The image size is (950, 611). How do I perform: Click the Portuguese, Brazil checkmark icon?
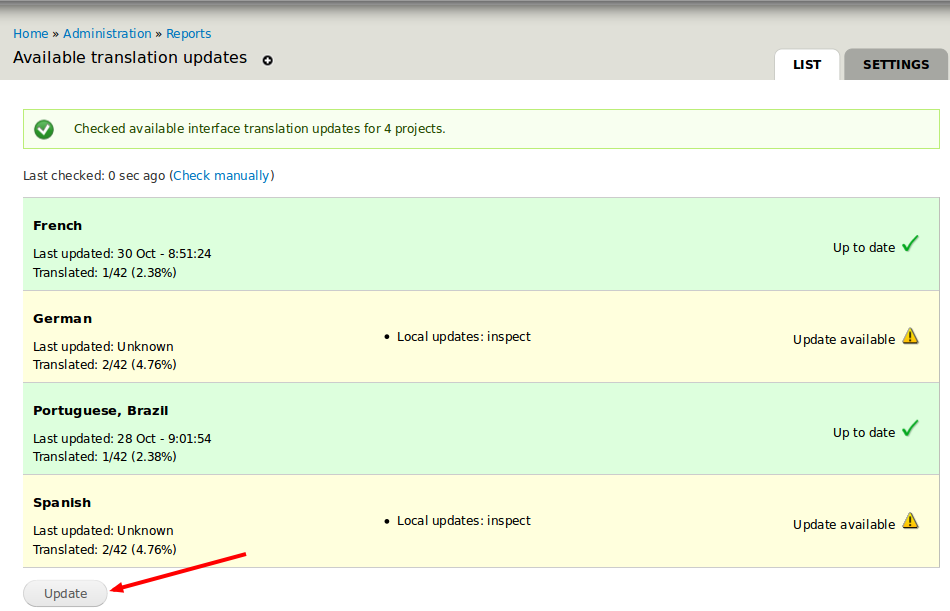click(x=910, y=429)
